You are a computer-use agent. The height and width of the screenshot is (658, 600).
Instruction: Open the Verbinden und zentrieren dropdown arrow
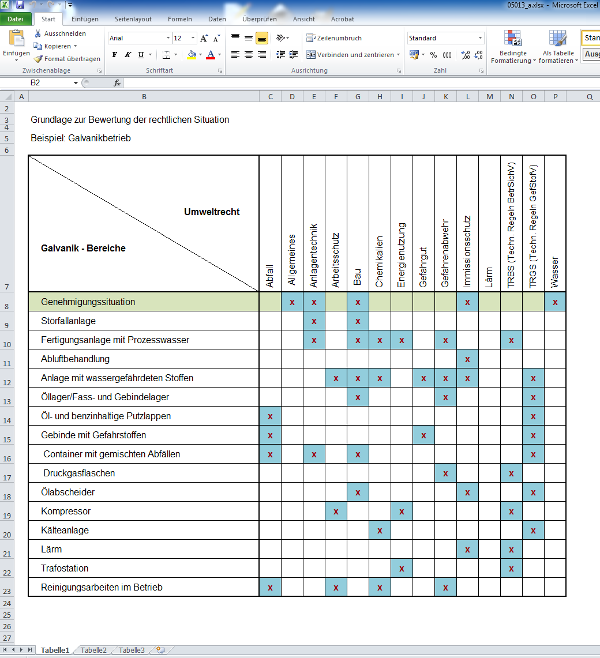click(396, 55)
